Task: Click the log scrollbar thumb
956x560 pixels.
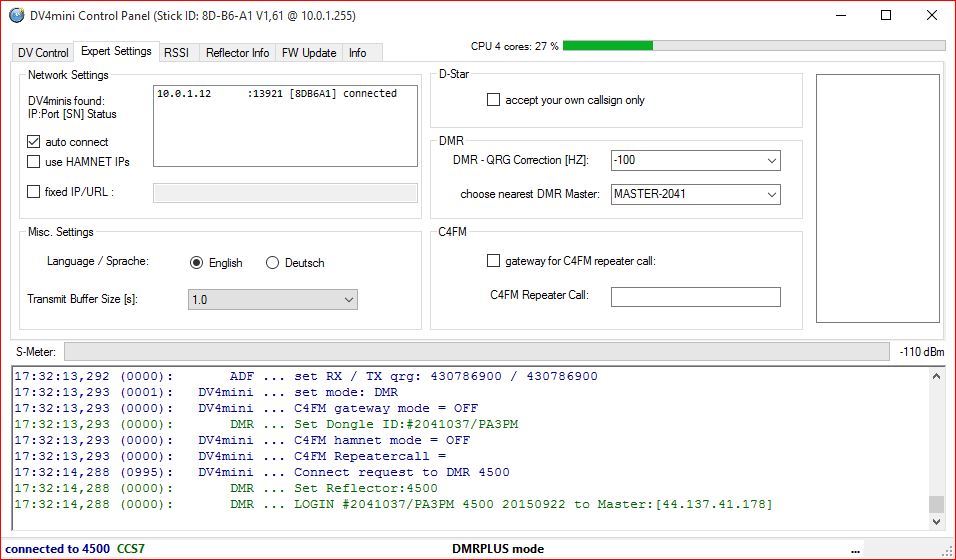Action: (936, 504)
